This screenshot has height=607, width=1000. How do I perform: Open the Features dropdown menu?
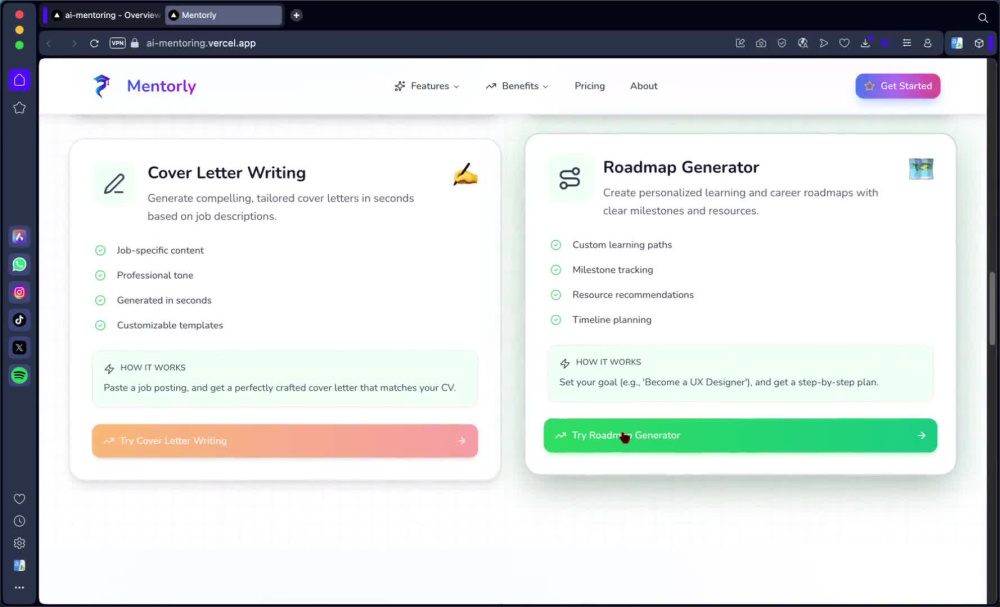[427, 86]
